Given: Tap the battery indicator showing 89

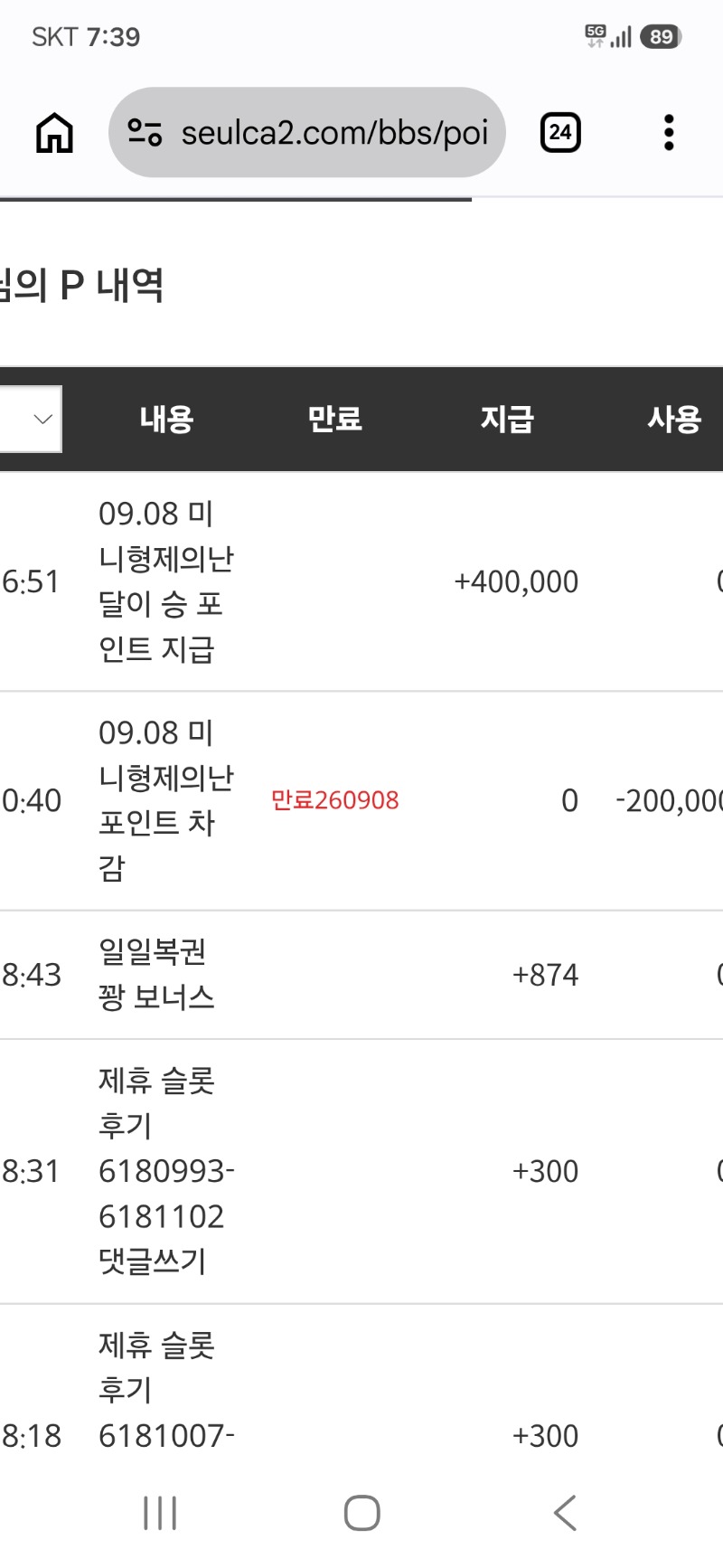Looking at the screenshot, I should point(661,37).
